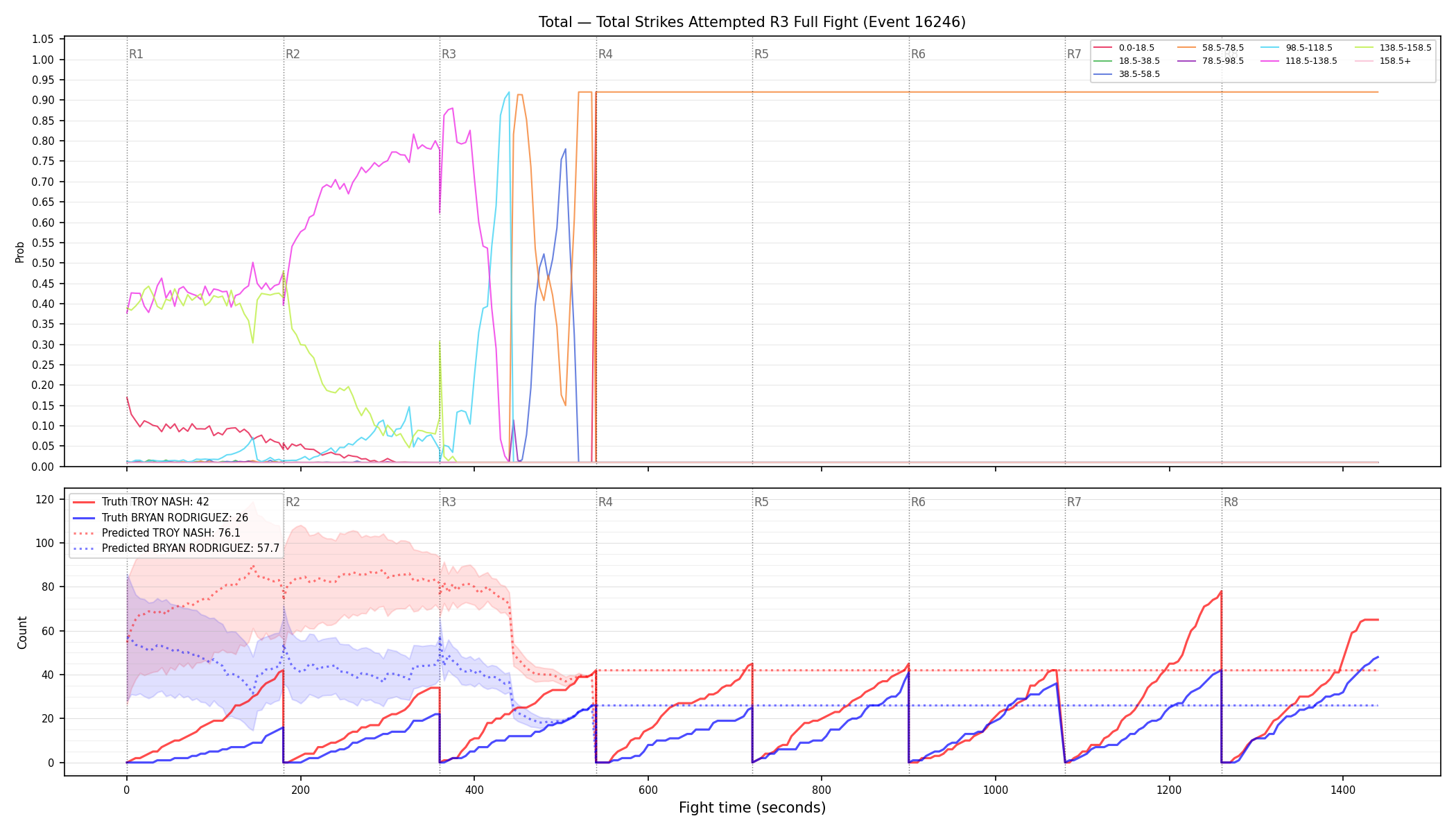Click the 98.5-118.5 cyan legend line sample
Viewport: 1456px width, 832px height.
pyautogui.click(x=1269, y=48)
